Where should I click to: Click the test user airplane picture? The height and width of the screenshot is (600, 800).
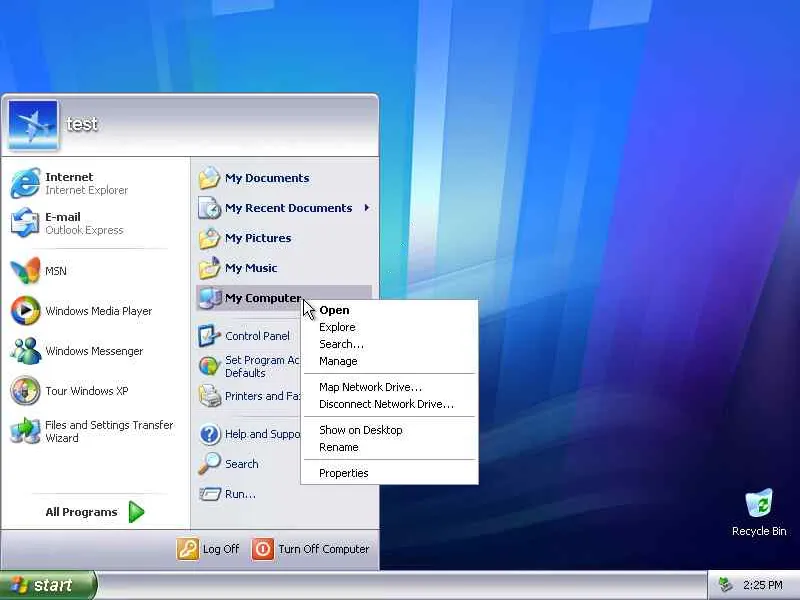[33, 125]
